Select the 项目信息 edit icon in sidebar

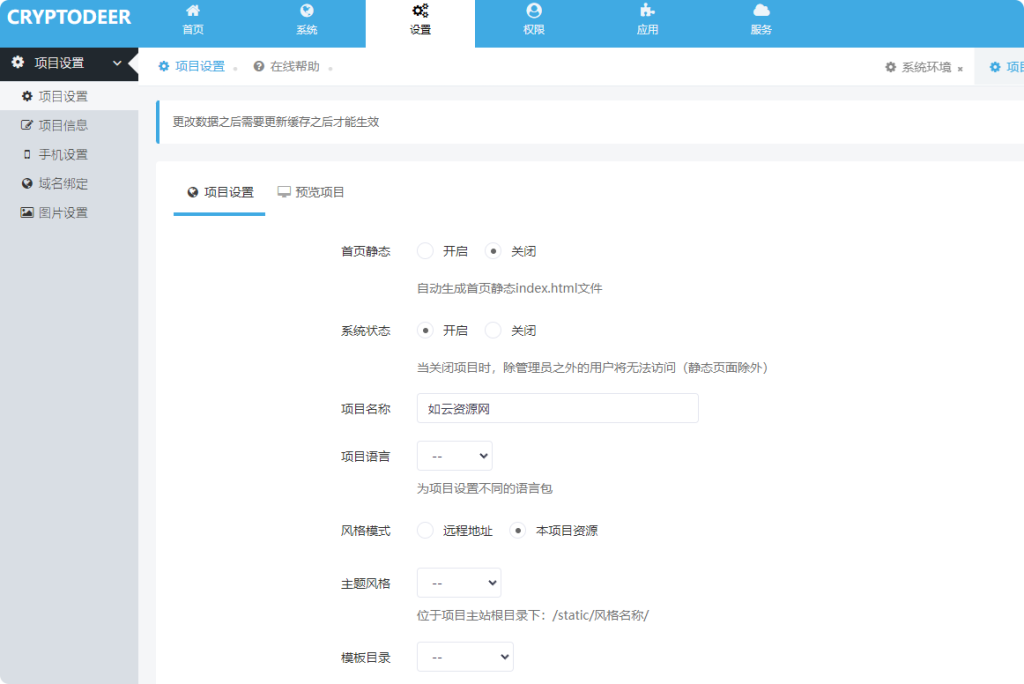point(29,125)
